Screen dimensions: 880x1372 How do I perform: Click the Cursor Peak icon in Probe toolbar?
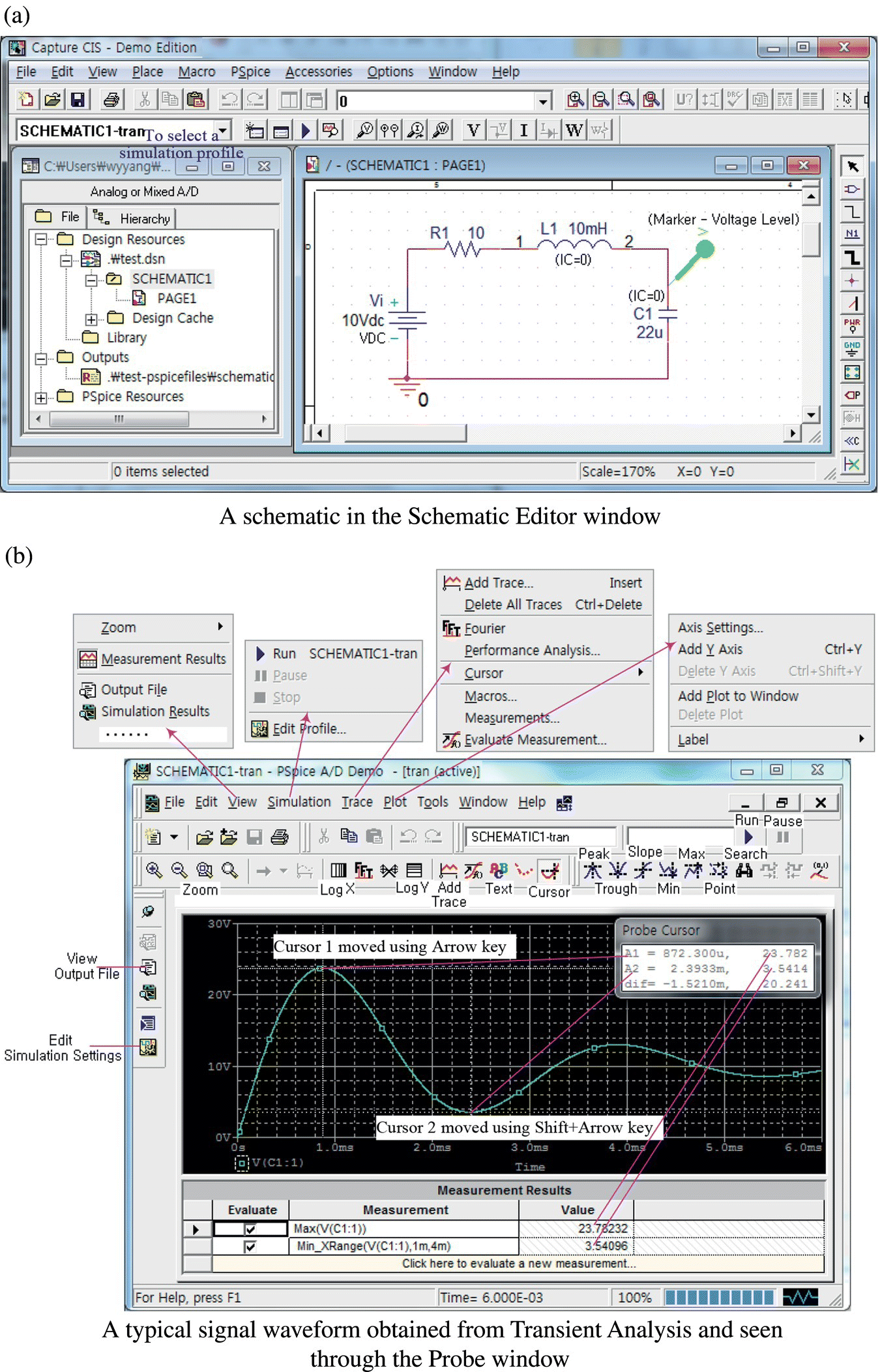pyautogui.click(x=593, y=870)
